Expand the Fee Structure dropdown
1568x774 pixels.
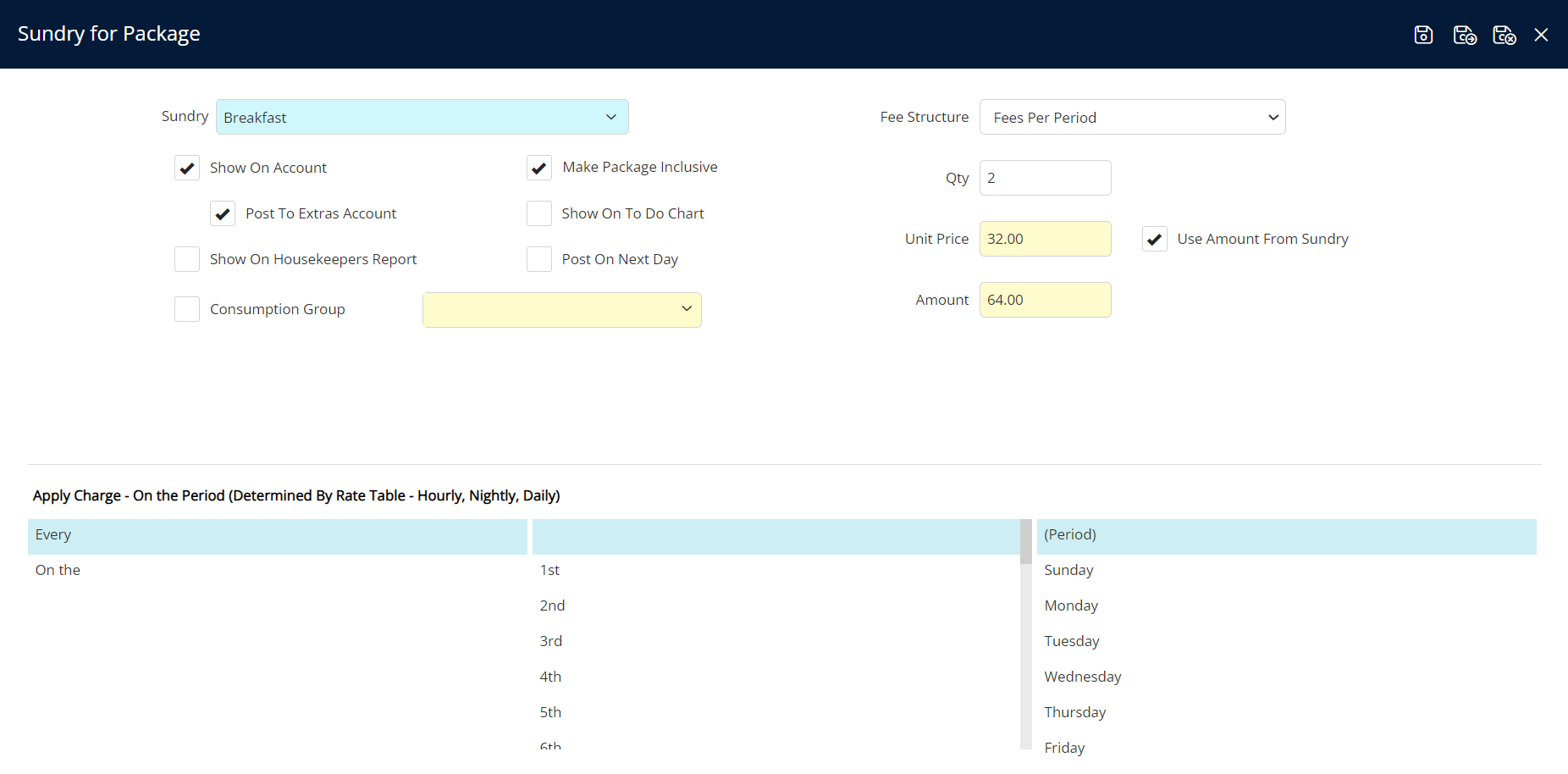[1132, 117]
